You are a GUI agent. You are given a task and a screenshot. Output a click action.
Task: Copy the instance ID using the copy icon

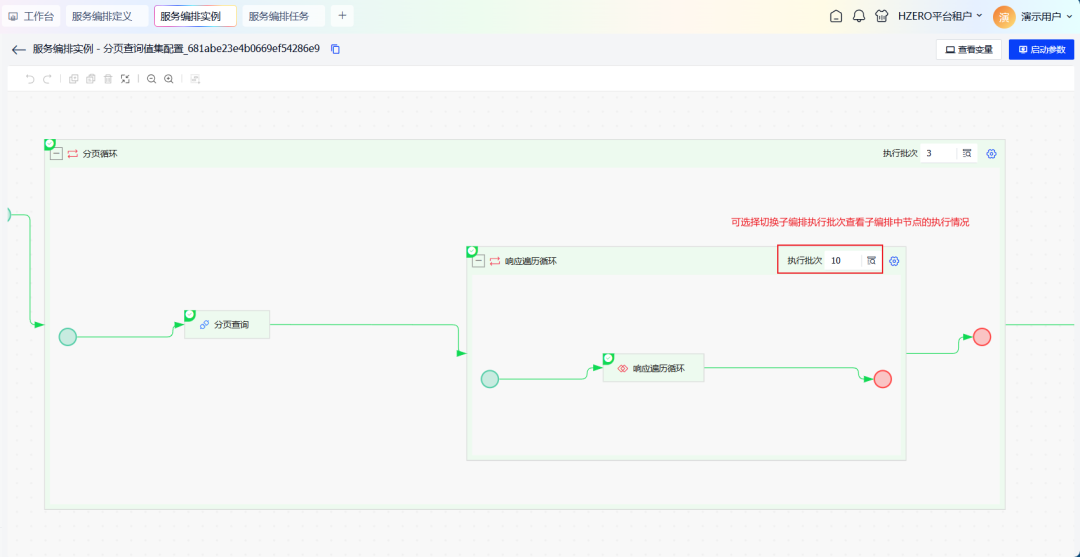335,49
